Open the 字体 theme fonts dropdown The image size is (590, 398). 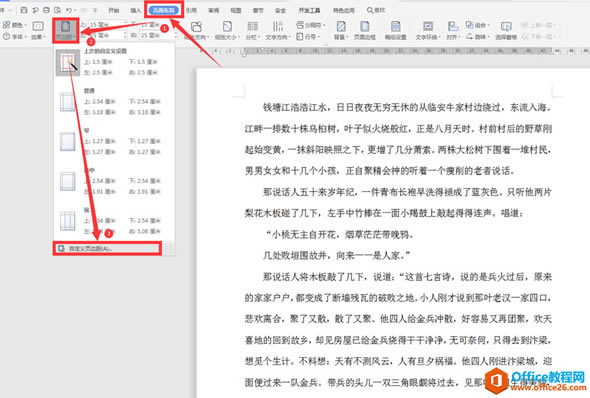[x=15, y=36]
